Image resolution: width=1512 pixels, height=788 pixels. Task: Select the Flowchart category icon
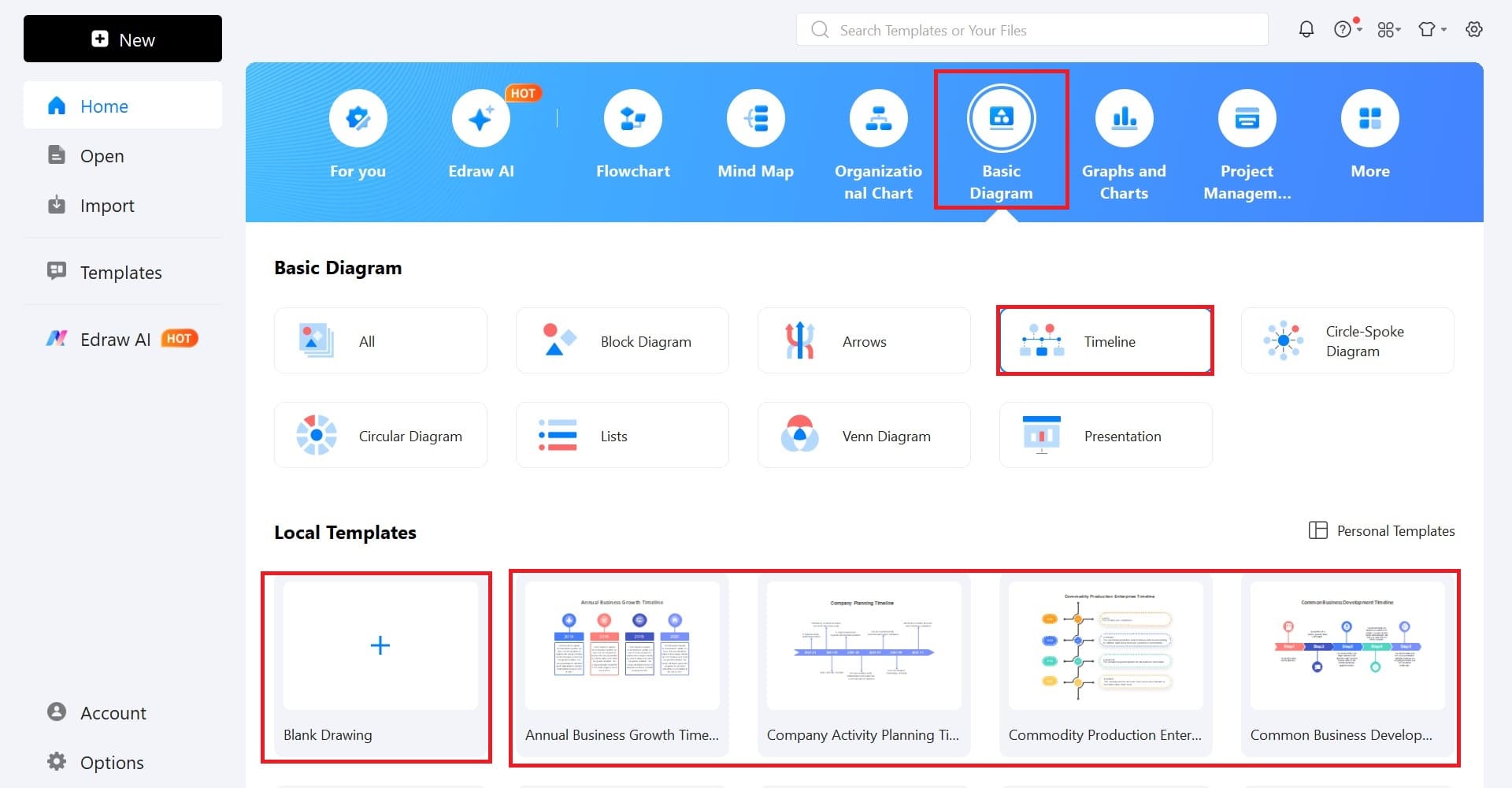(633, 118)
